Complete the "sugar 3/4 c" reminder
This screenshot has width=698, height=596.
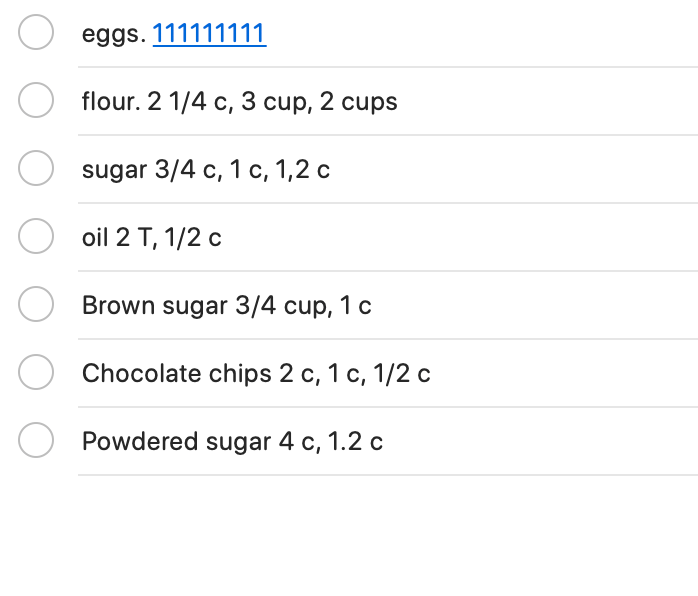pos(36,170)
